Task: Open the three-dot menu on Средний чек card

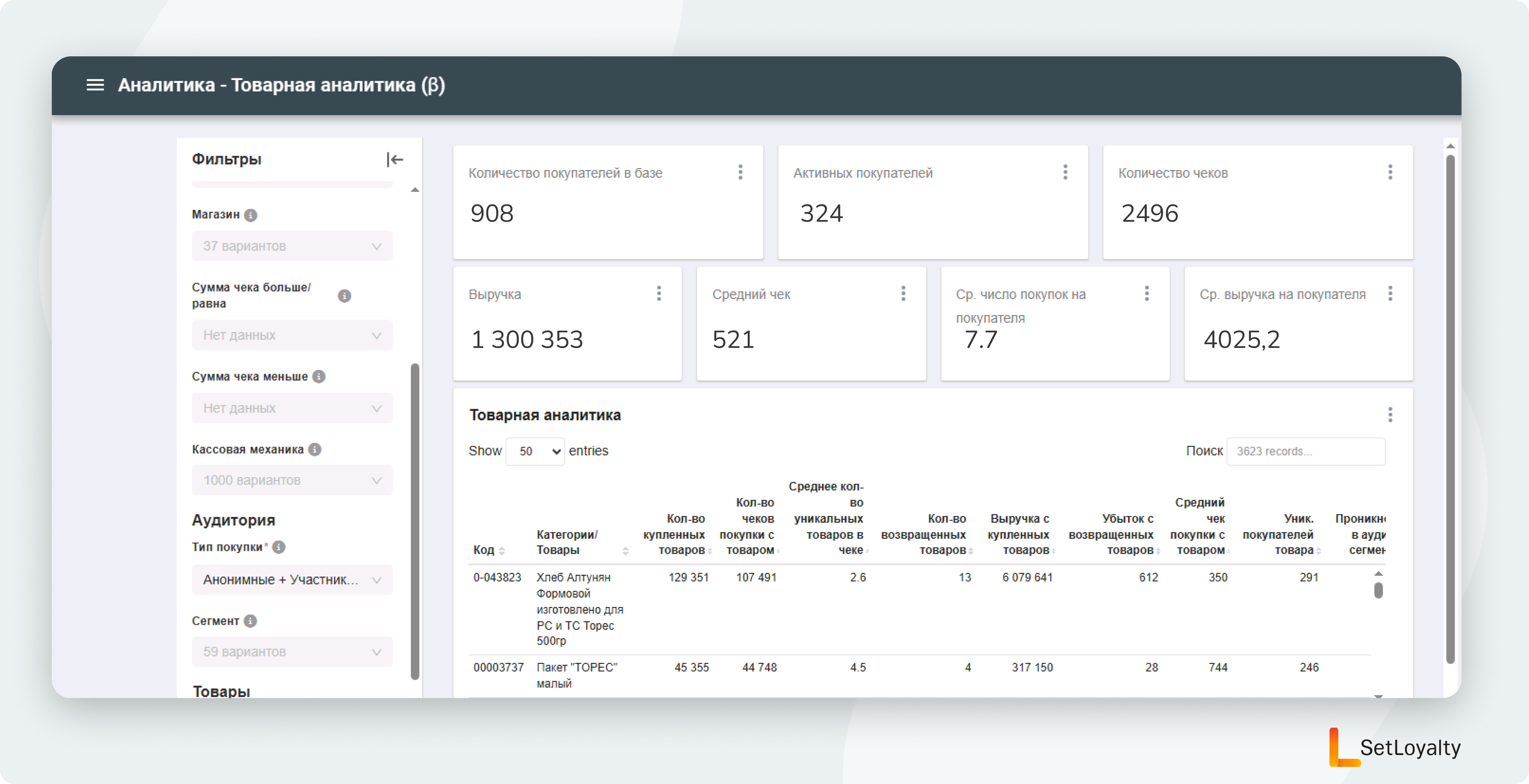Action: (903, 293)
